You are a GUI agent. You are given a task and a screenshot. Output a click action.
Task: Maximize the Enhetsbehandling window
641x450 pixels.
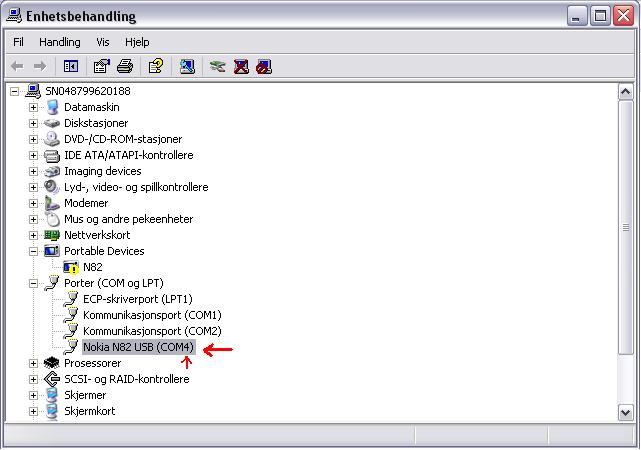(600, 16)
